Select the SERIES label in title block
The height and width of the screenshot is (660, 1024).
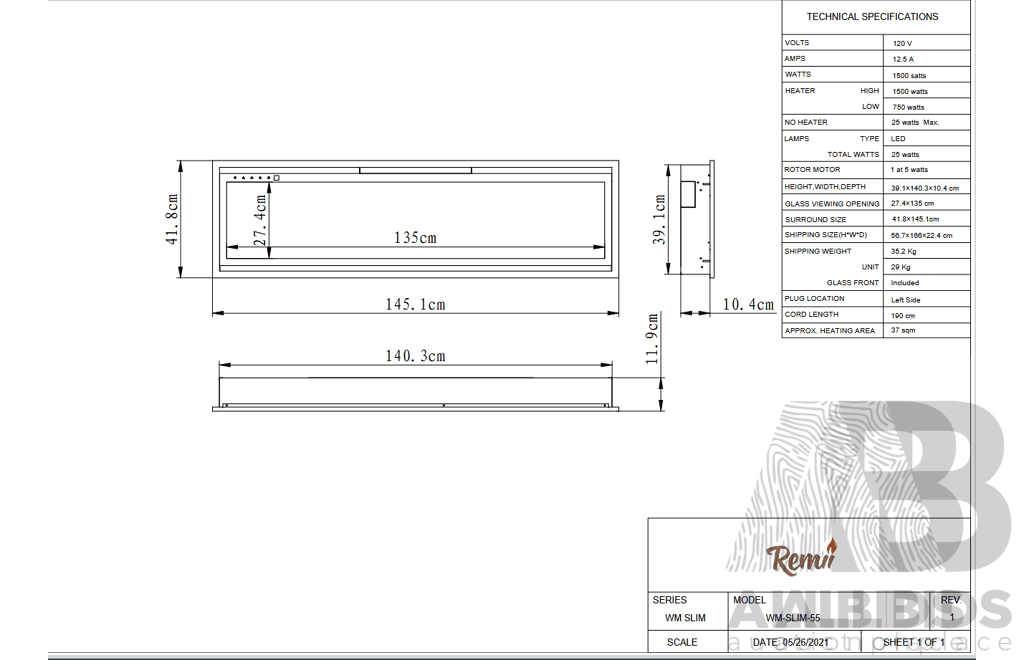(669, 600)
